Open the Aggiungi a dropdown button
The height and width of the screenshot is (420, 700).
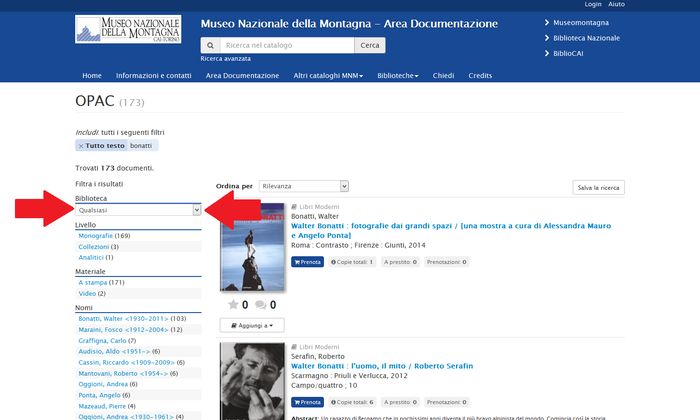[252, 325]
